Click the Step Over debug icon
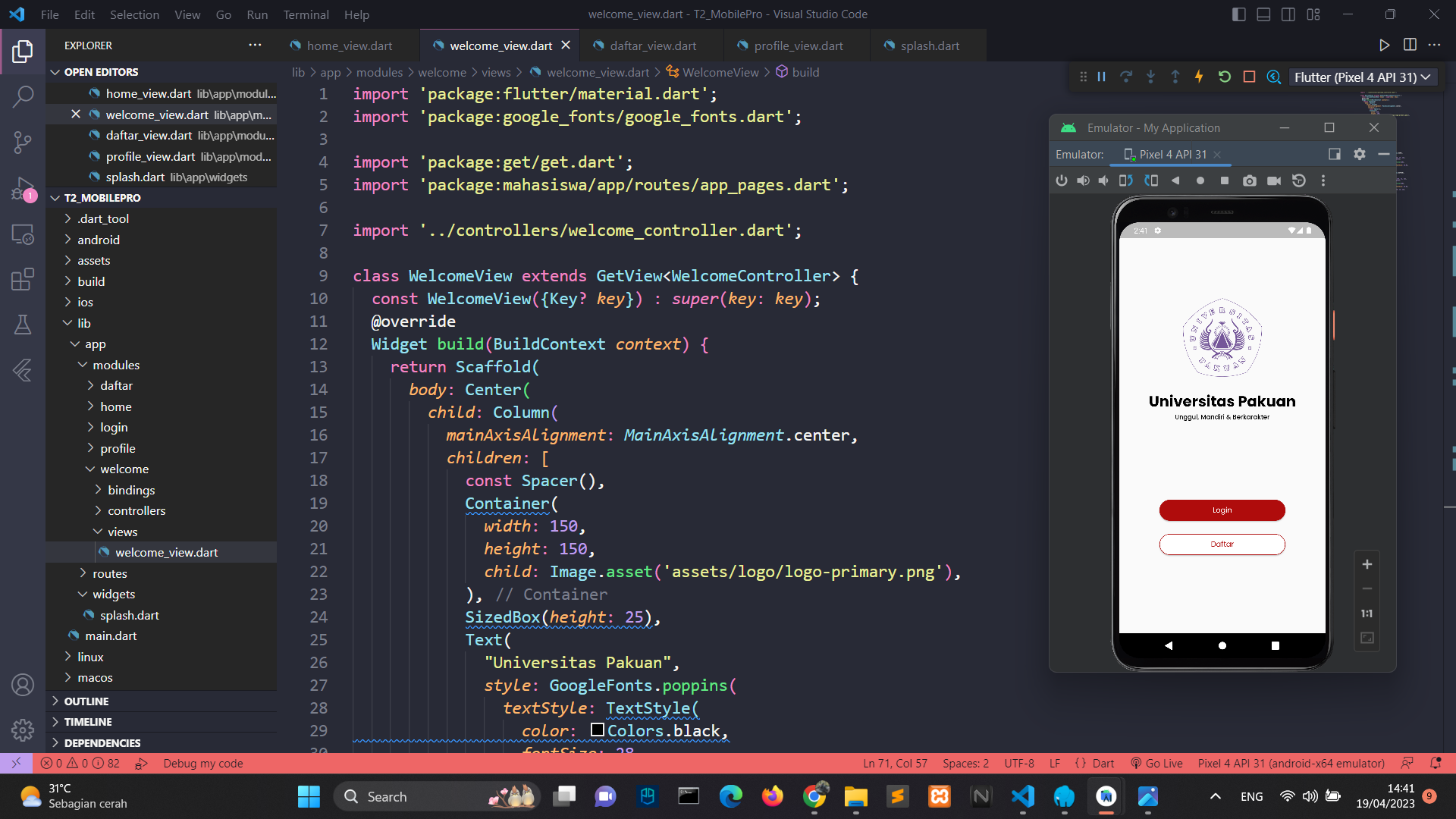This screenshot has width=1456, height=819. (1126, 77)
